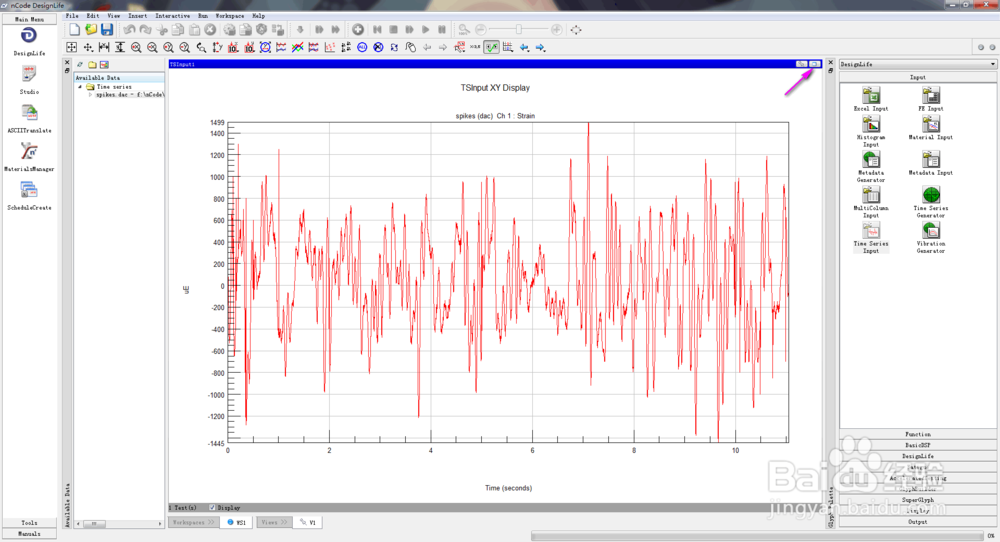Click the Available Data horizontal scrollbar thumb
The image size is (1000, 542).
pos(94,524)
